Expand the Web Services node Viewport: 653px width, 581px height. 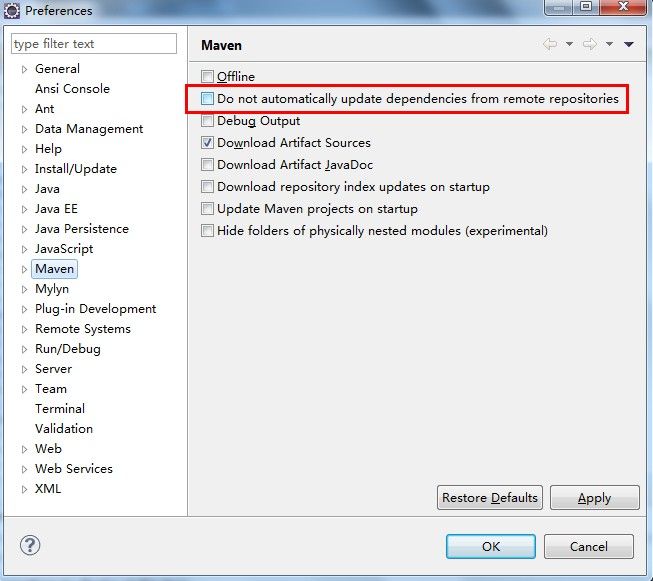pyautogui.click(x=25, y=469)
